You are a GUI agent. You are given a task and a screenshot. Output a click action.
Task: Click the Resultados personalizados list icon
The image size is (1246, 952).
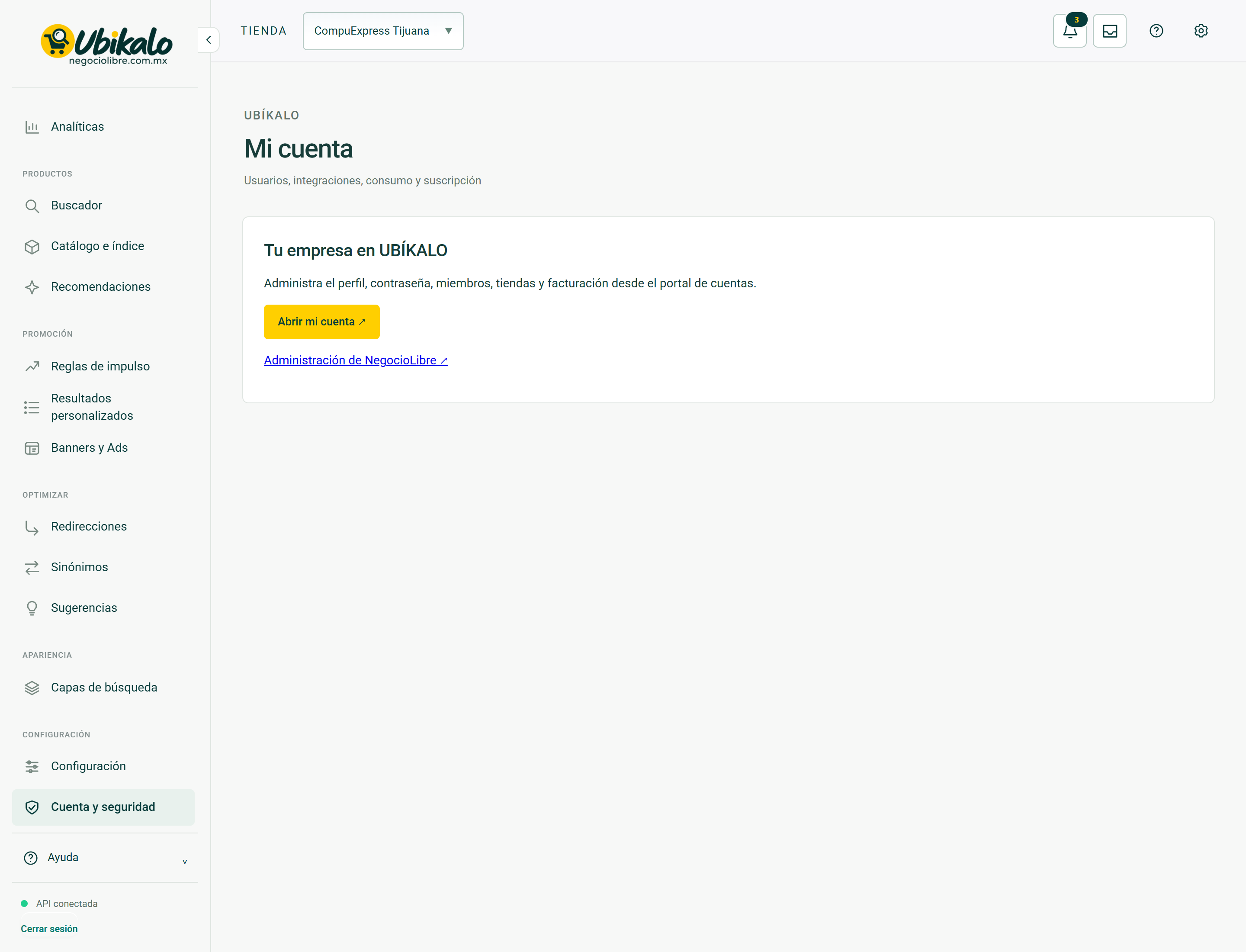tap(32, 408)
